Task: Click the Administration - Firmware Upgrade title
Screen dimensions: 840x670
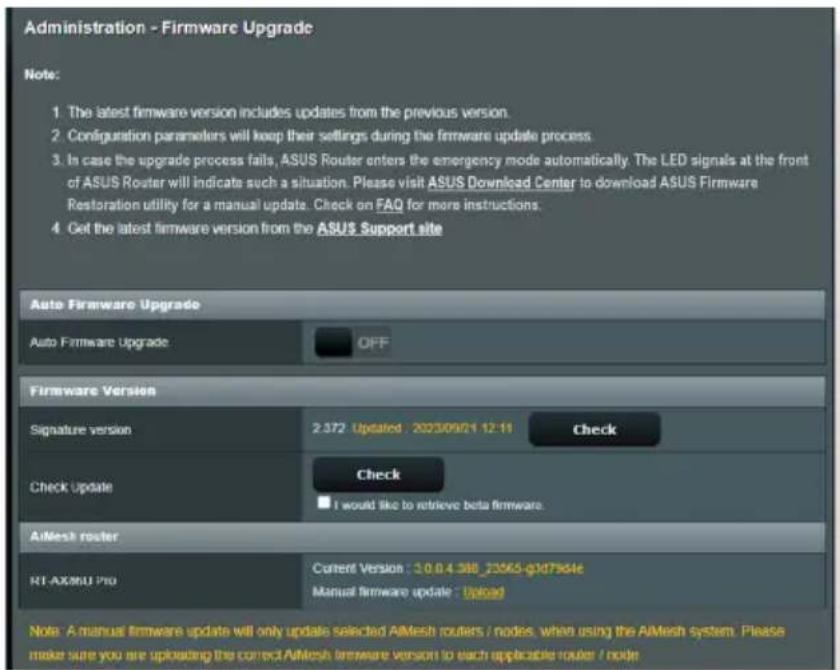Action: (169, 28)
